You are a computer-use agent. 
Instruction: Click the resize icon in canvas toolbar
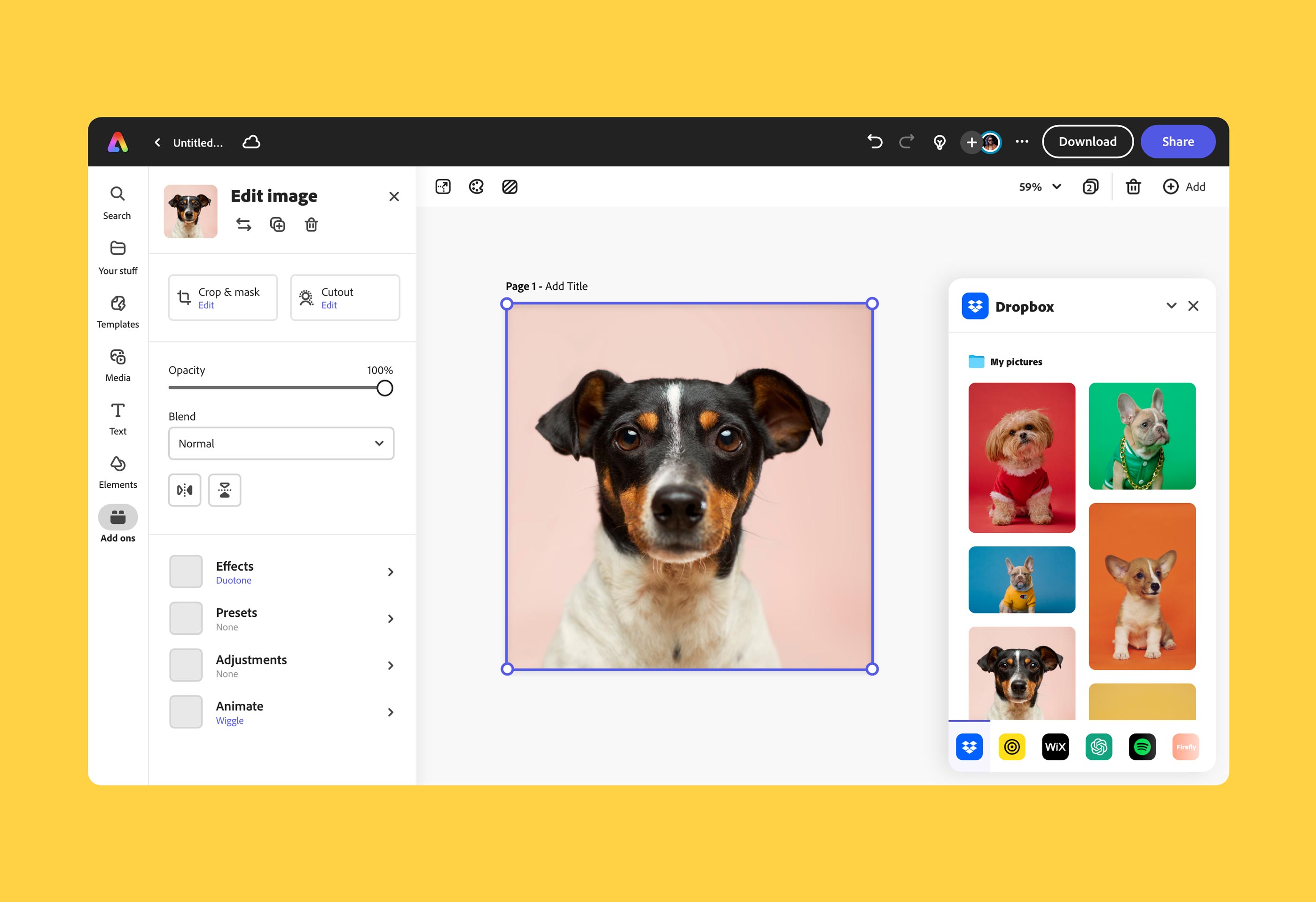point(443,187)
